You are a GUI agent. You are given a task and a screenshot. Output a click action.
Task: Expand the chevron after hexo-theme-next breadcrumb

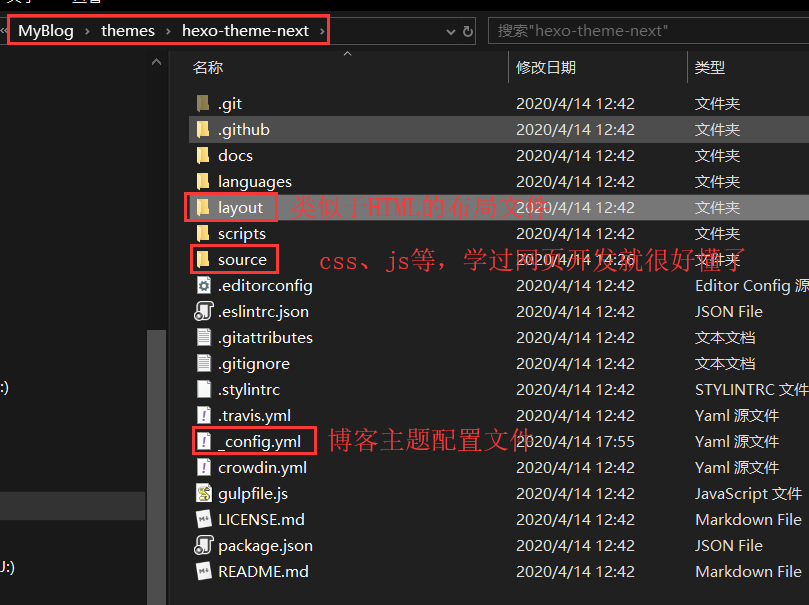pos(321,31)
